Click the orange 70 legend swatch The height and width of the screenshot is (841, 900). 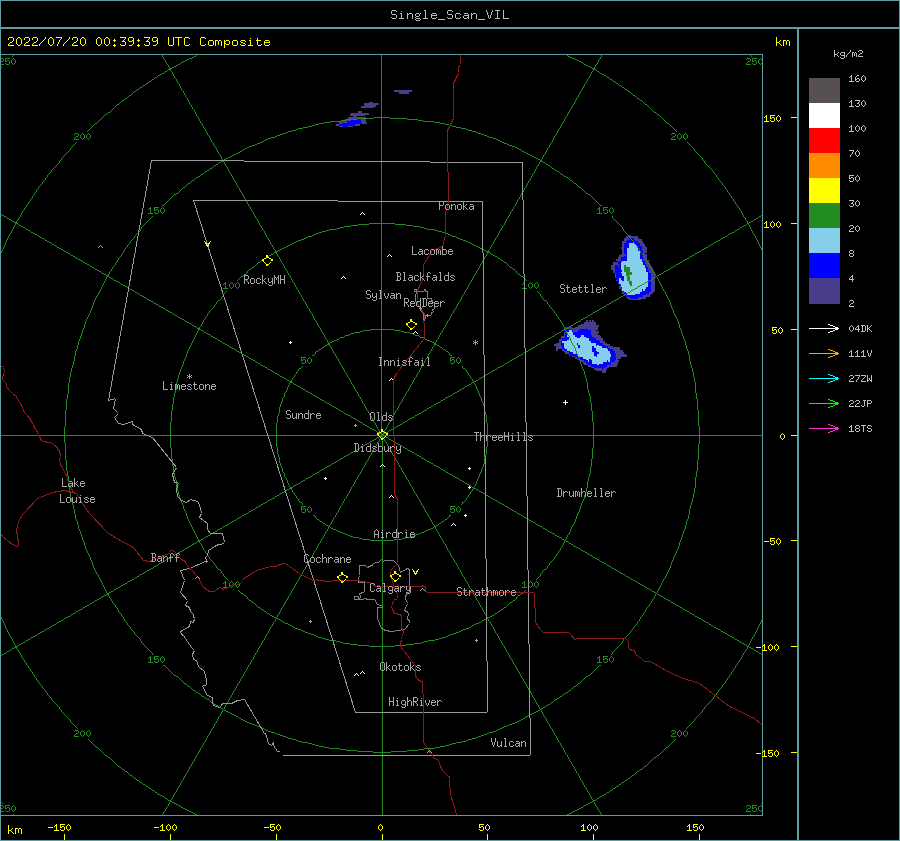click(x=824, y=165)
